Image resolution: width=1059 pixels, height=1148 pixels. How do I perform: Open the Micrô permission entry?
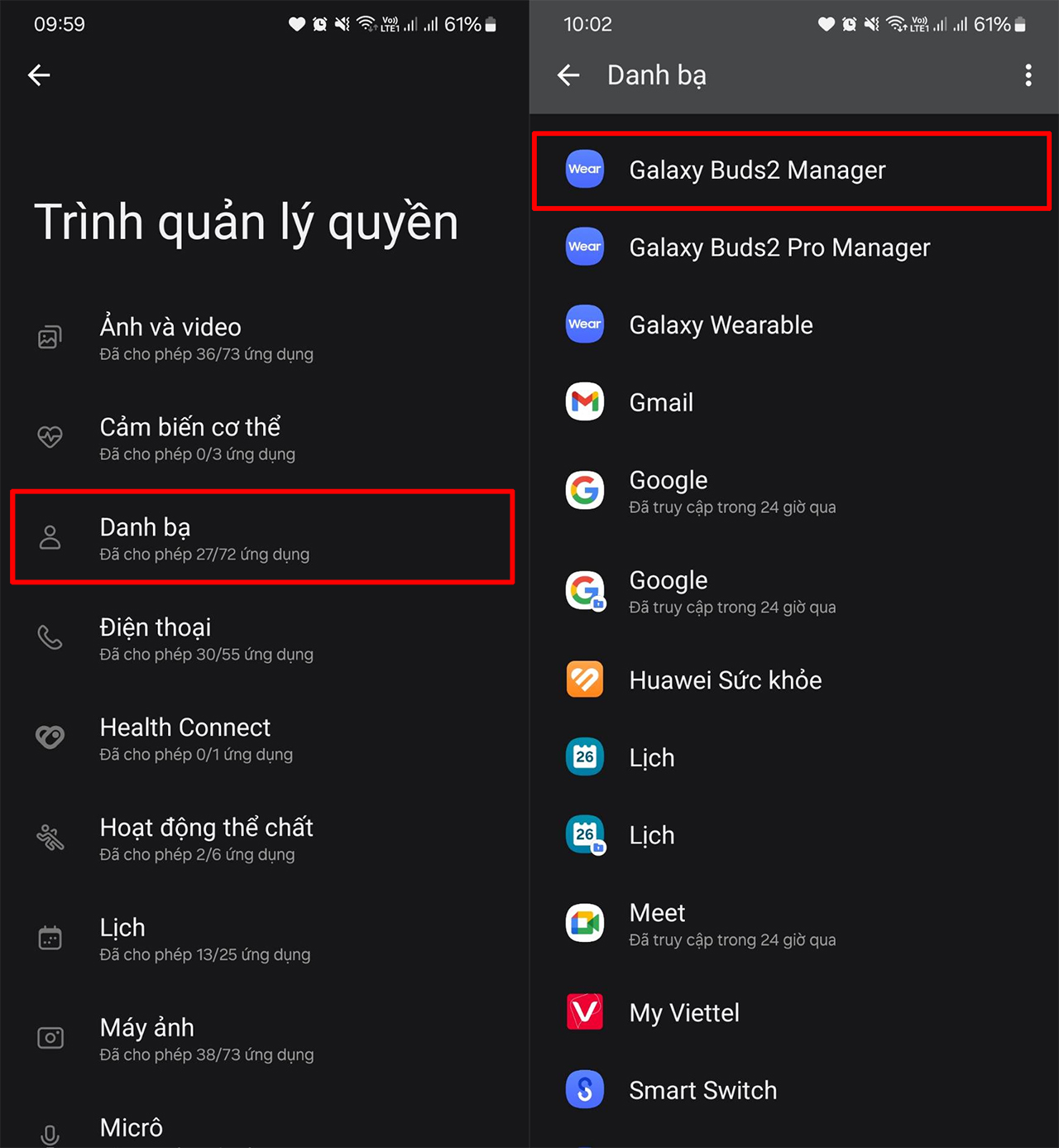click(x=265, y=1127)
